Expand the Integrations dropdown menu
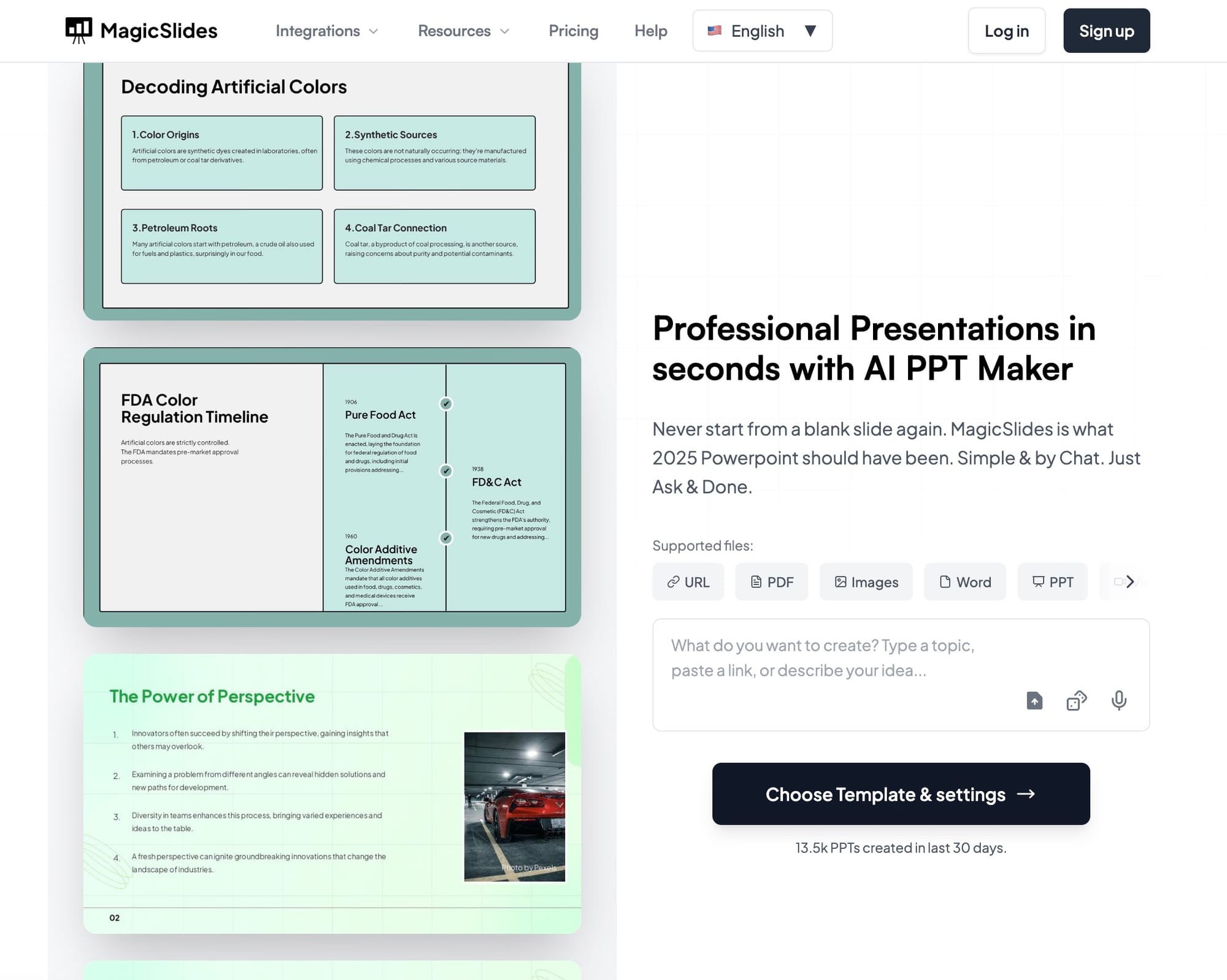The image size is (1227, 980). (x=326, y=31)
